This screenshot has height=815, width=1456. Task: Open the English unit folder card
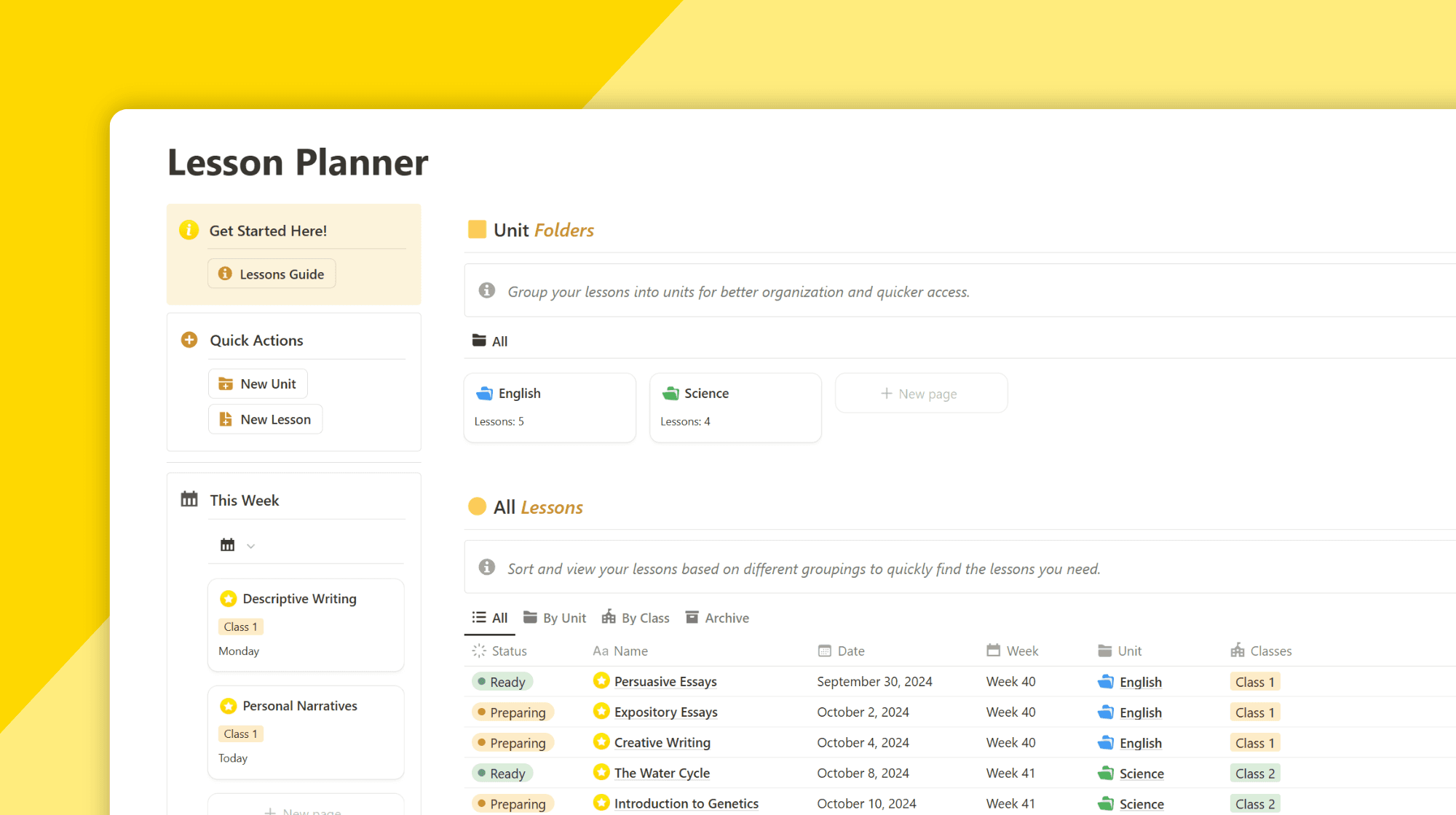point(550,407)
